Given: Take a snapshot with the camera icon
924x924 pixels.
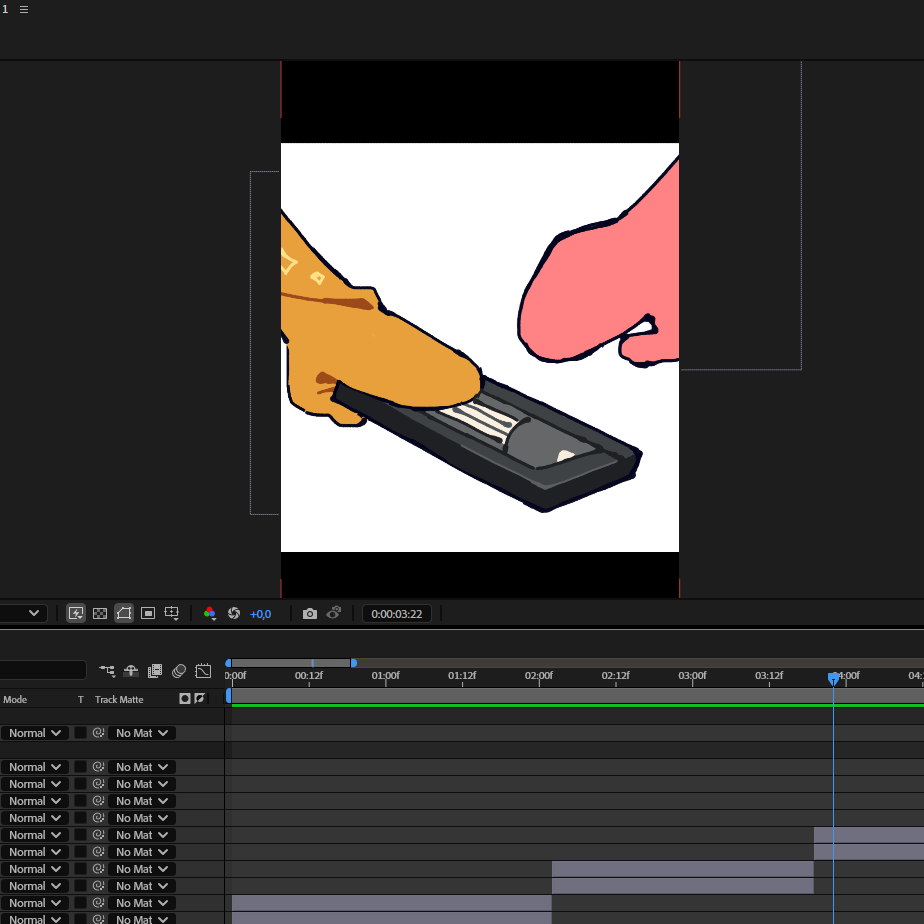Looking at the screenshot, I should pos(310,613).
